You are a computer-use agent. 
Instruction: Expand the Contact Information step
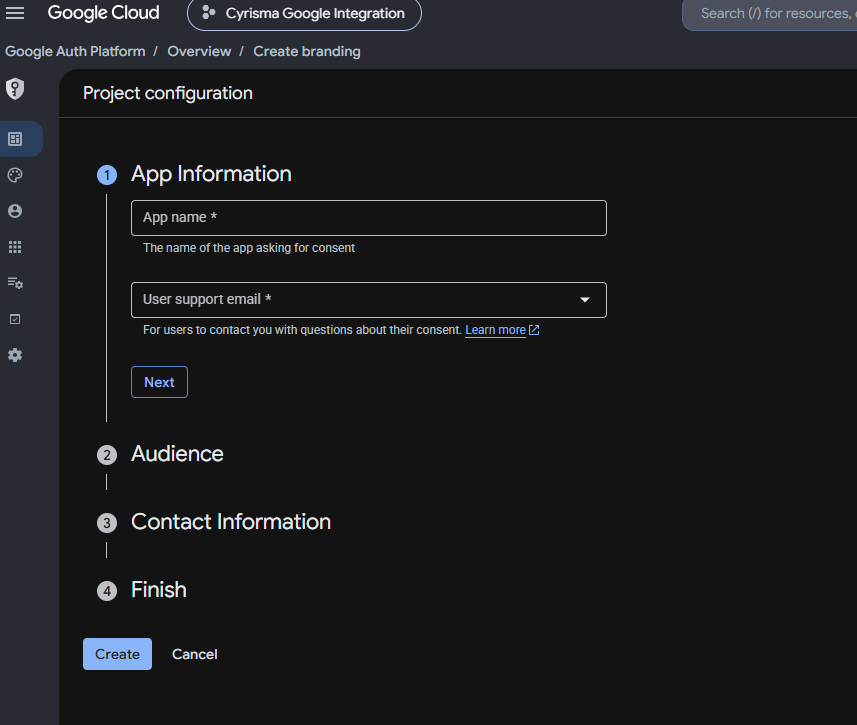(x=231, y=522)
